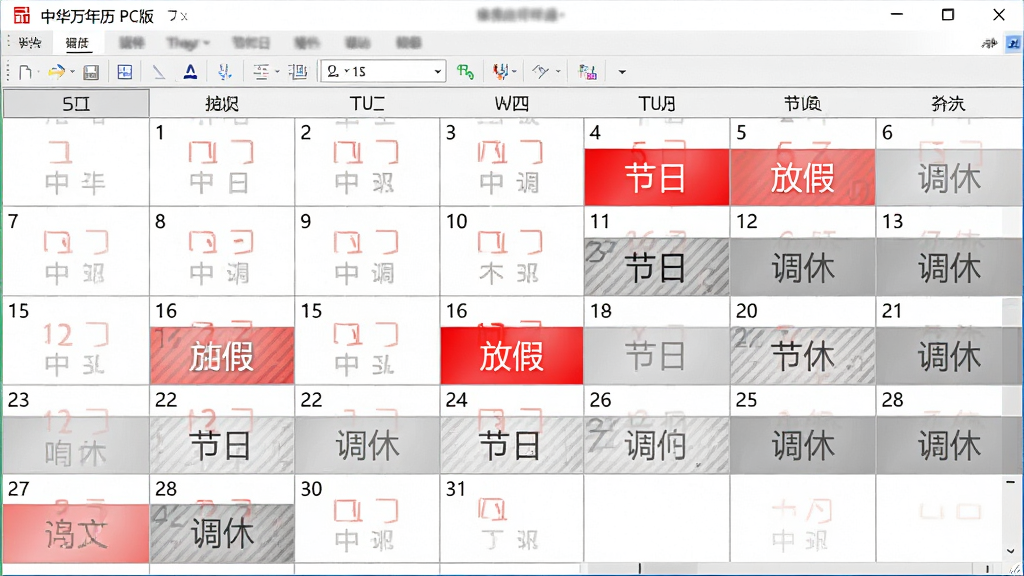
Task: Select the date 31 cell
Action: (512, 519)
